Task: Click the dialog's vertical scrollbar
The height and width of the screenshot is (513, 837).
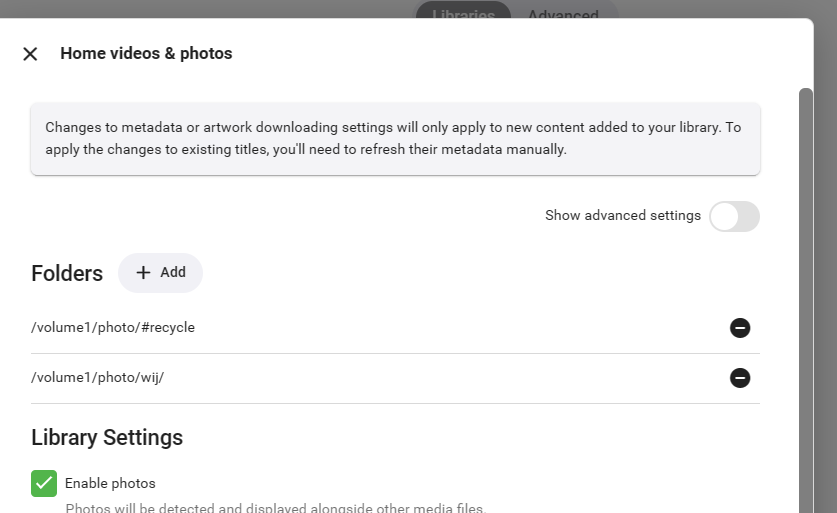Action: (x=805, y=300)
